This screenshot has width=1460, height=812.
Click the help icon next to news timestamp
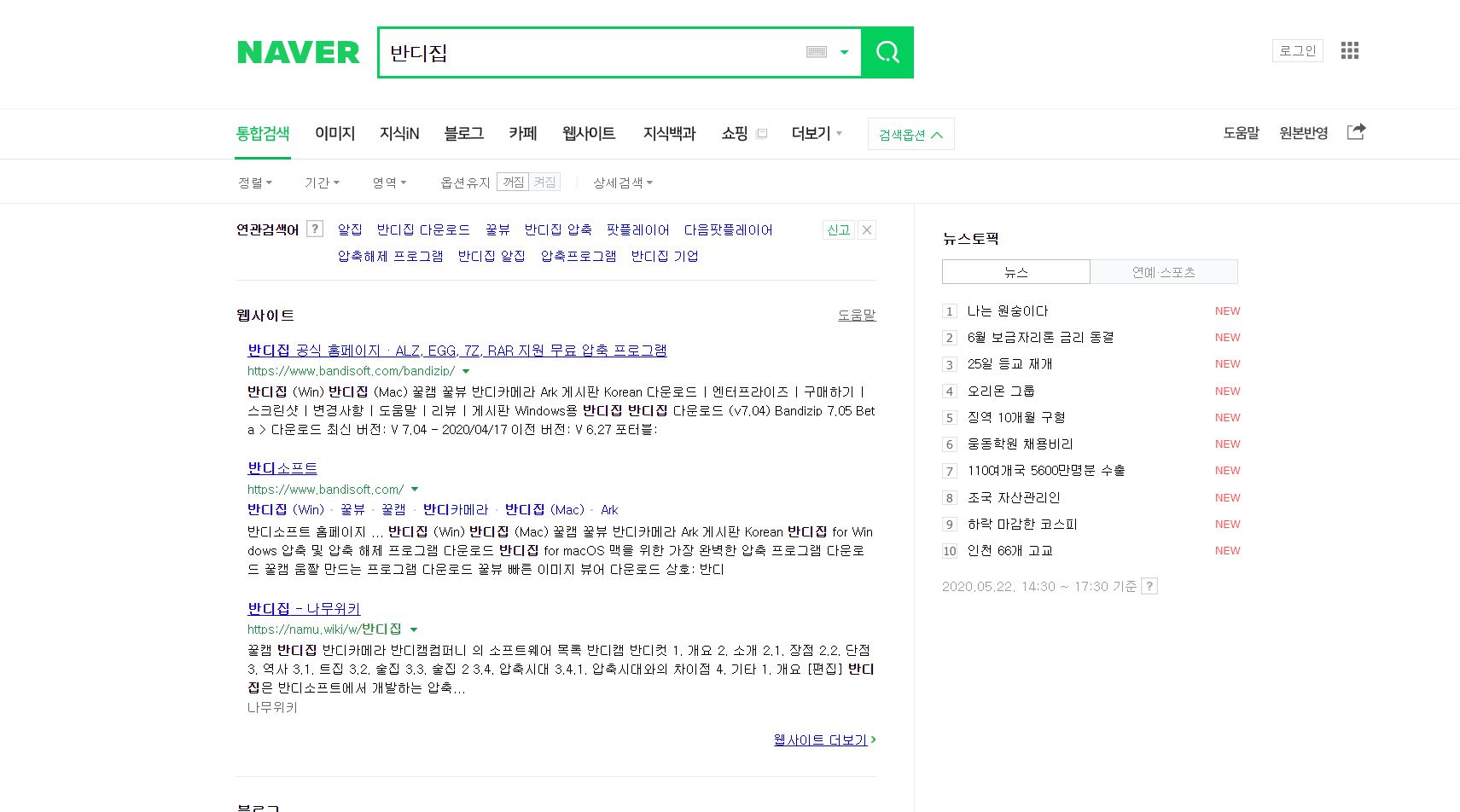click(1149, 586)
